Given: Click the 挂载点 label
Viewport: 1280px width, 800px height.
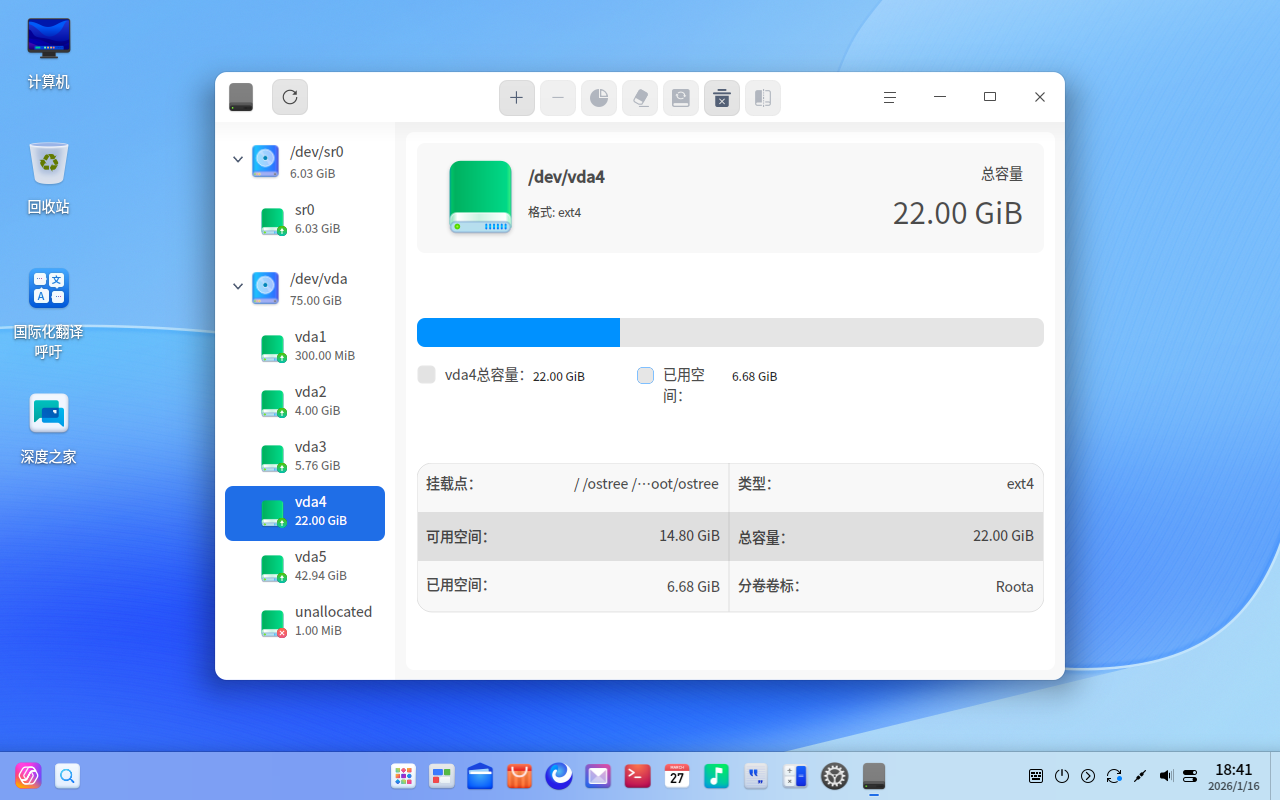Looking at the screenshot, I should pos(450,484).
